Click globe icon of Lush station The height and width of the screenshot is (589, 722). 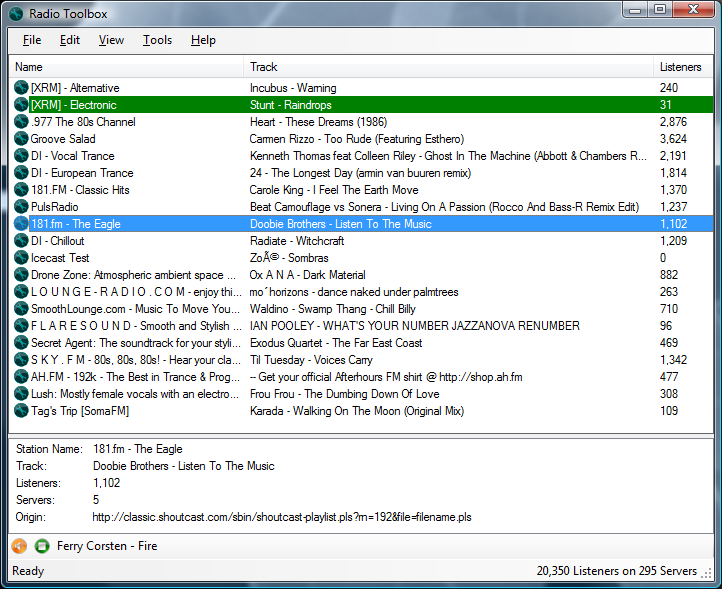point(21,394)
